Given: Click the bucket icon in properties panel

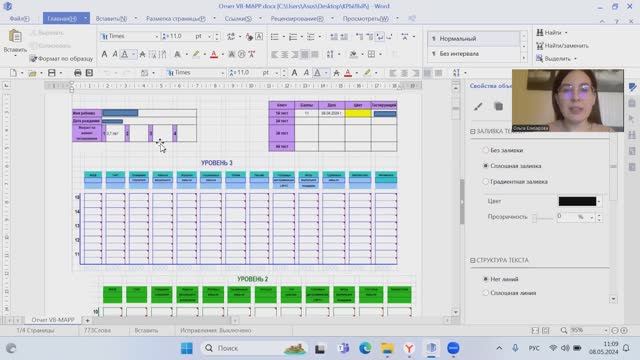Looking at the screenshot, I should click(x=498, y=107).
